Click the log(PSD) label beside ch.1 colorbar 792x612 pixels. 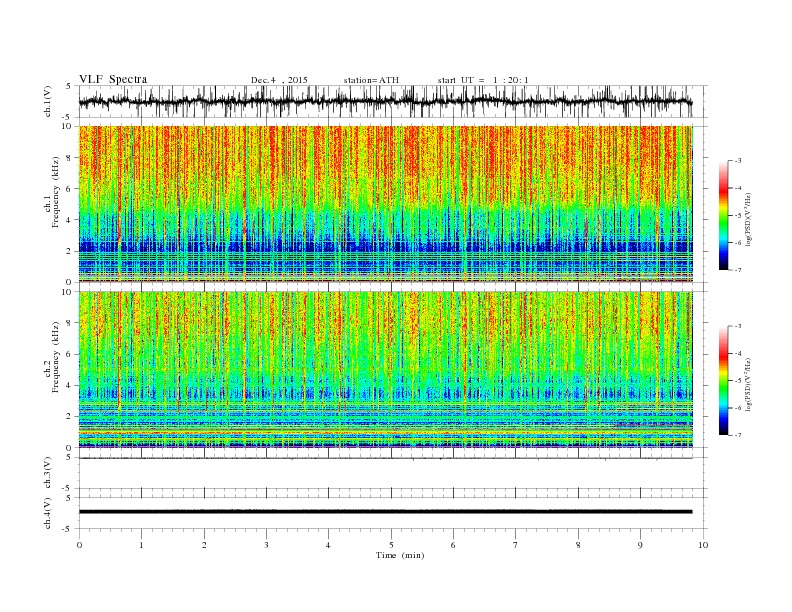coord(748,219)
